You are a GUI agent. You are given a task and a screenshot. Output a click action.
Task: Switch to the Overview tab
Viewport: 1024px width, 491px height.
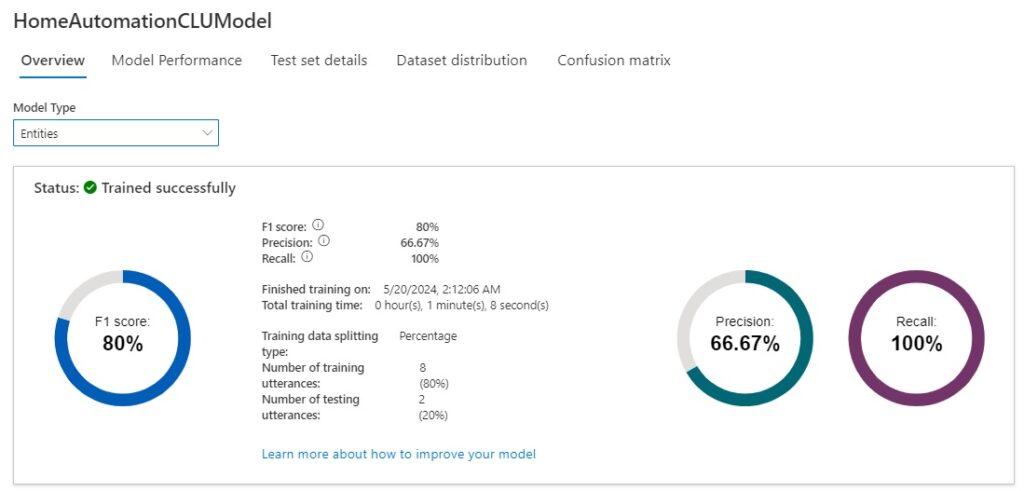click(x=53, y=60)
